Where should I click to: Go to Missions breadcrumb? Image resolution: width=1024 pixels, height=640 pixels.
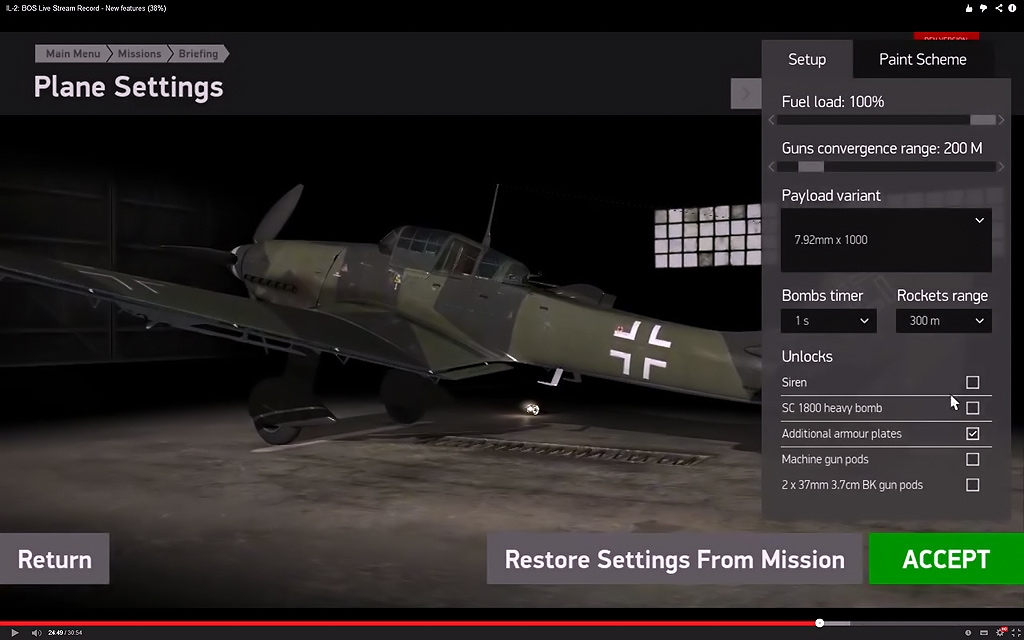tap(139, 54)
